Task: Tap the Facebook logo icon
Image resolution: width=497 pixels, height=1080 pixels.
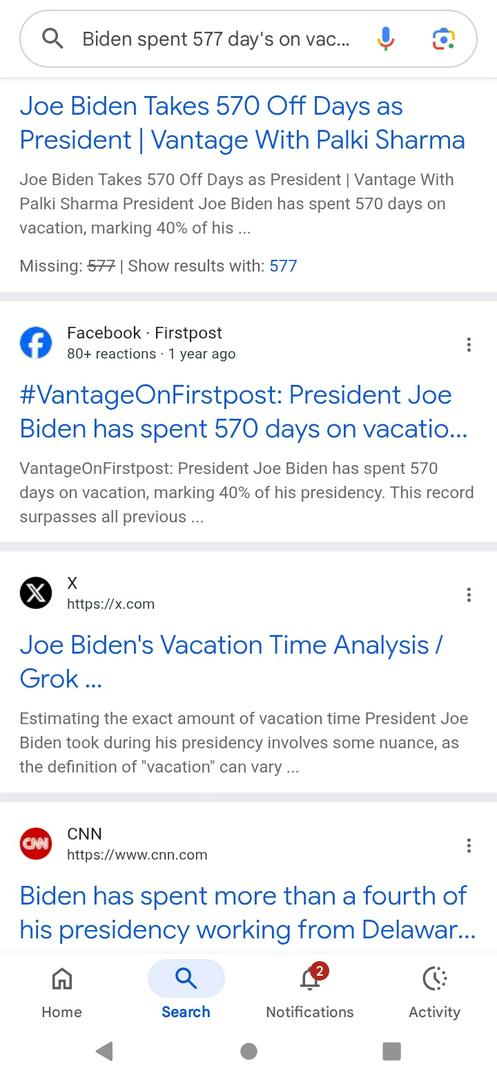Action: point(36,343)
